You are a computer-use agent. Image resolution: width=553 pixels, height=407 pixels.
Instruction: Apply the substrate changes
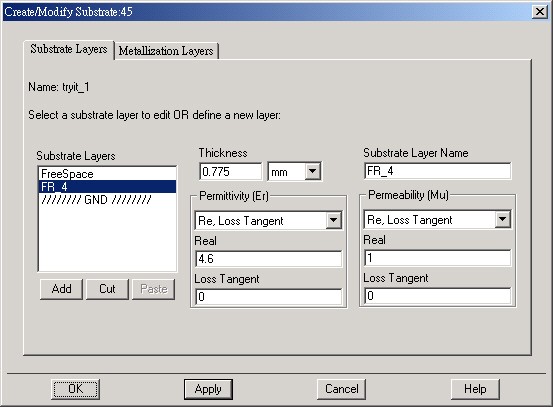coord(208,389)
